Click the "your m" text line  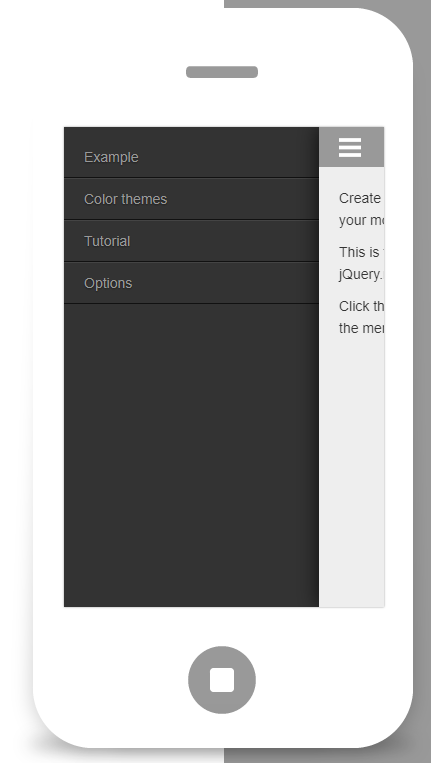361,220
